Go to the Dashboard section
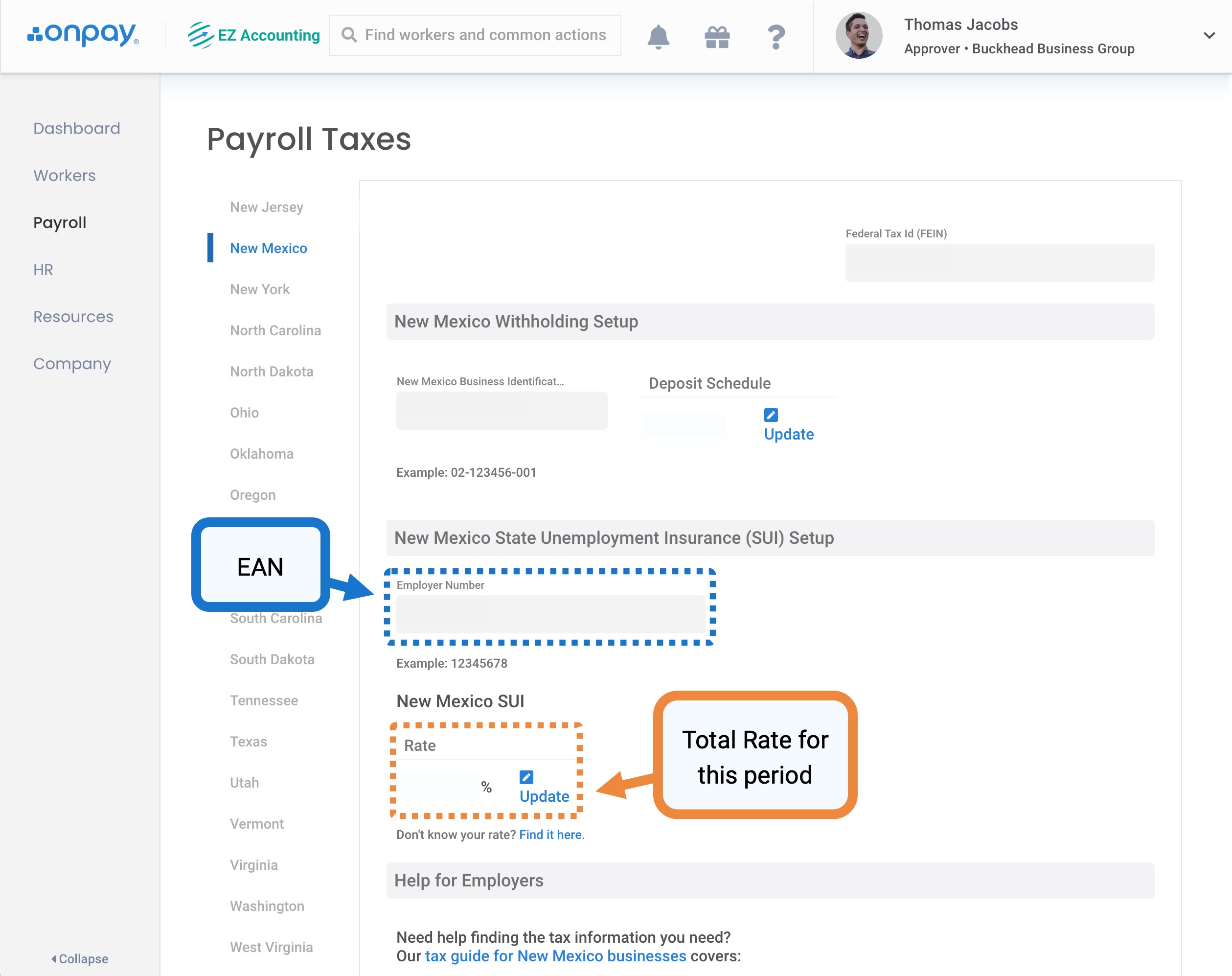1232x976 pixels. tap(76, 128)
